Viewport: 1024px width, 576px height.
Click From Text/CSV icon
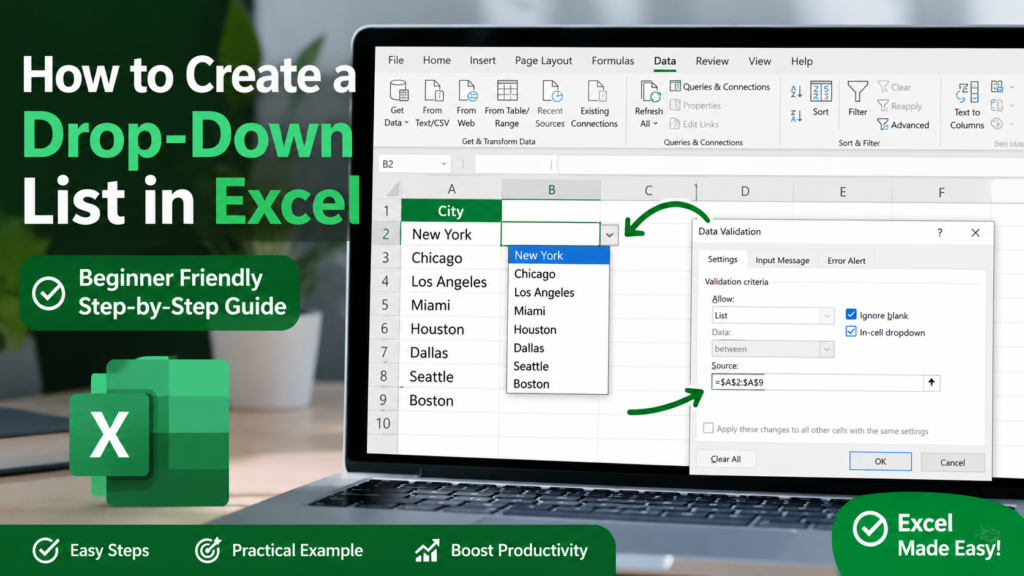click(433, 91)
